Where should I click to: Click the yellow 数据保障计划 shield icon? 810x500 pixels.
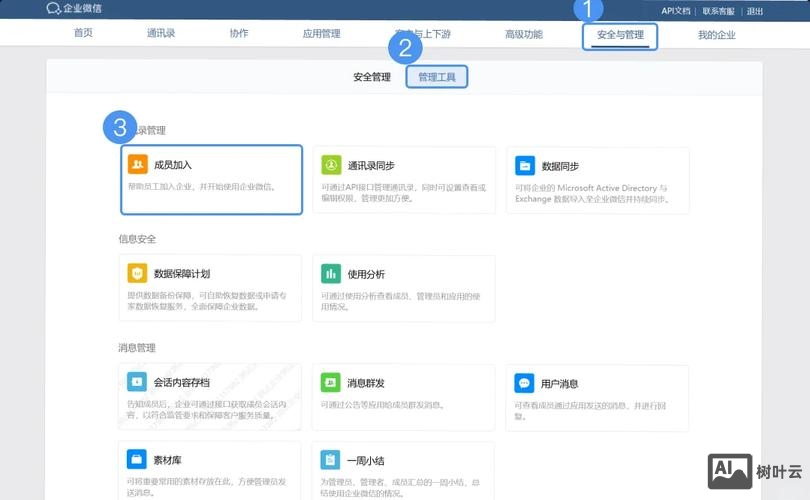point(137,273)
